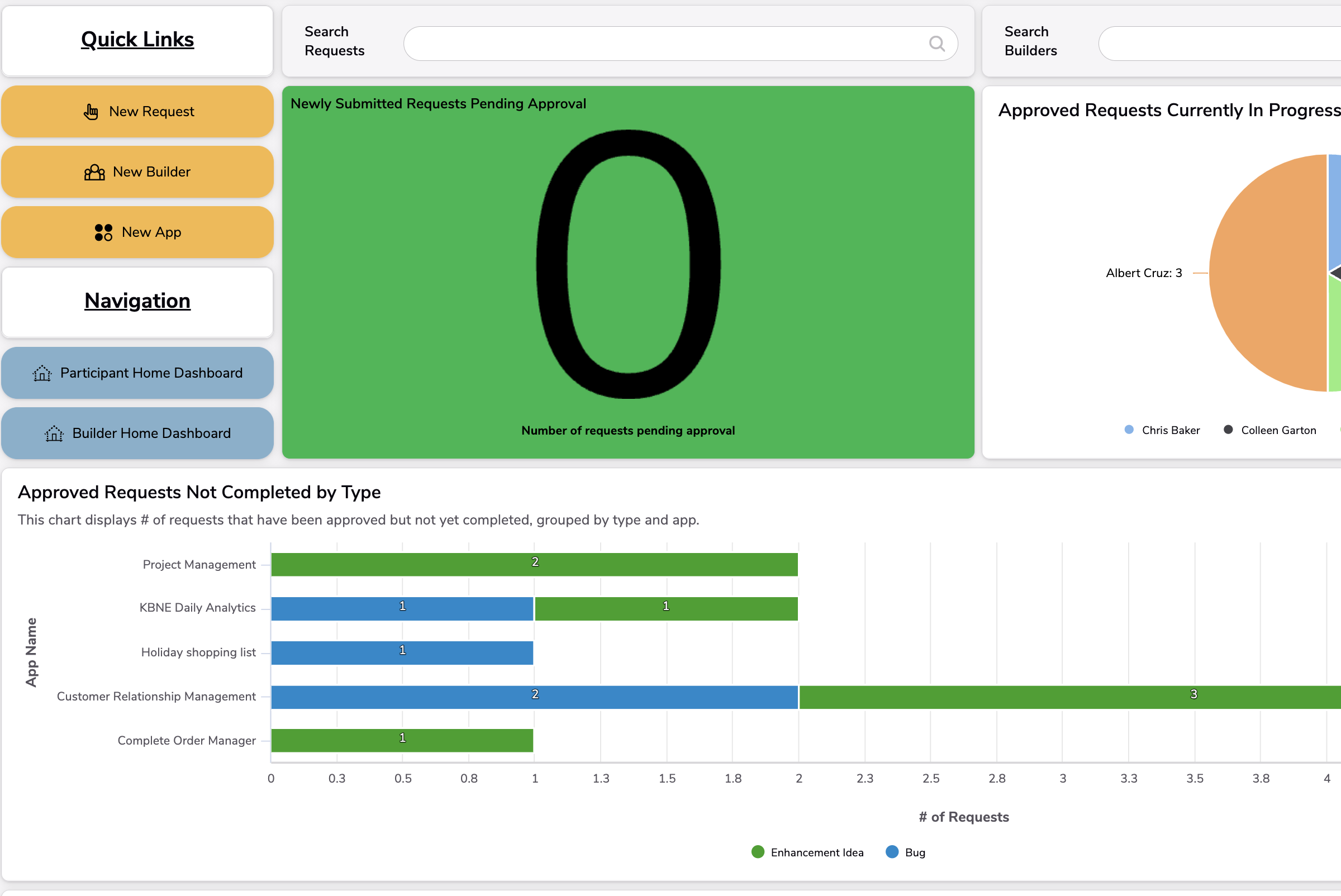Click the house icon on Builder Home Dashboard

(54, 433)
